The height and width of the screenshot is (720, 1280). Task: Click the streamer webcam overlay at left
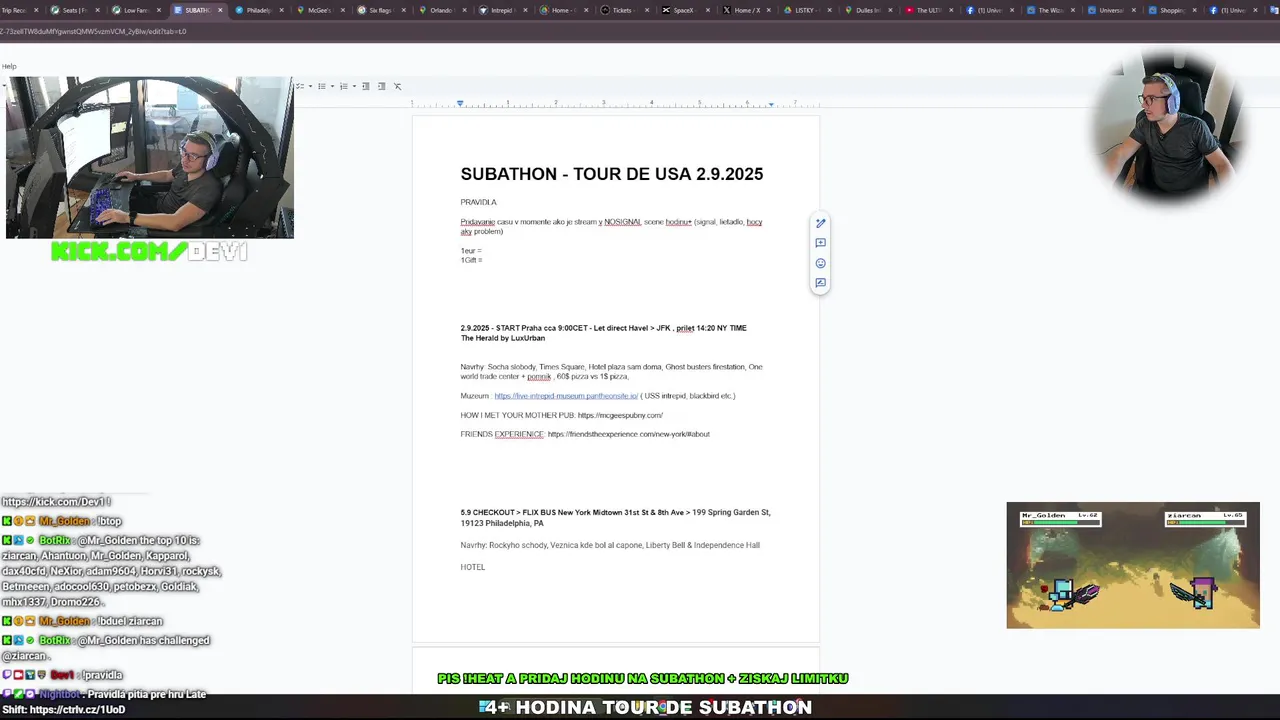point(150,158)
